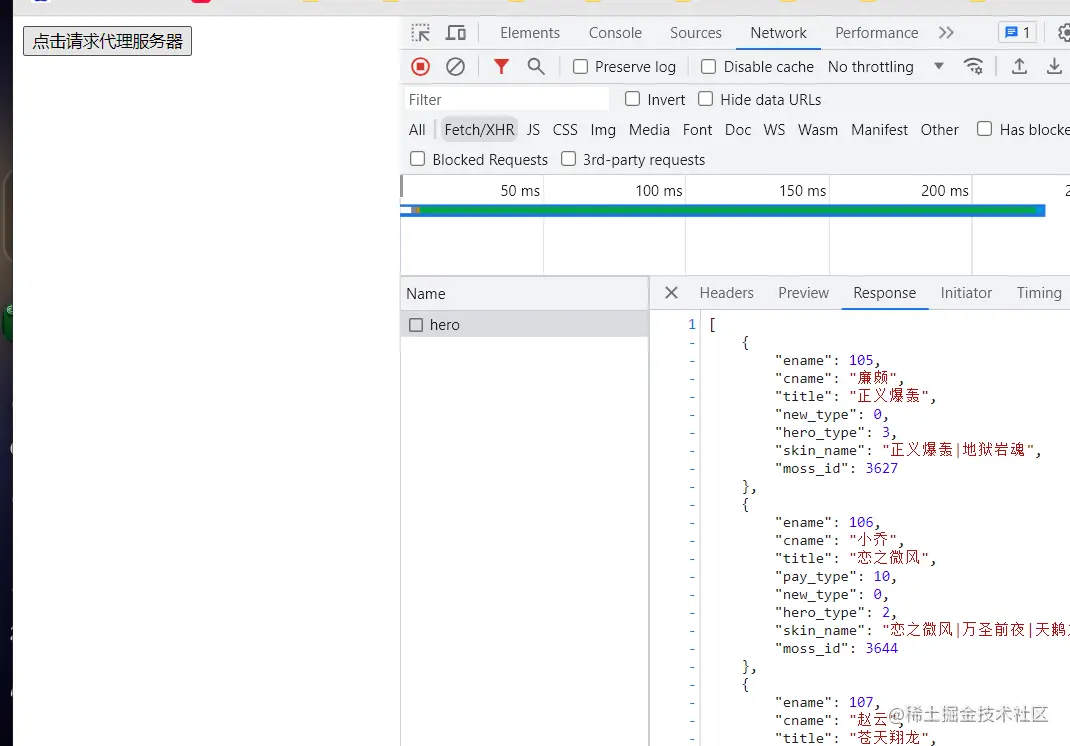
Task: Clear the network log
Action: click(x=455, y=66)
